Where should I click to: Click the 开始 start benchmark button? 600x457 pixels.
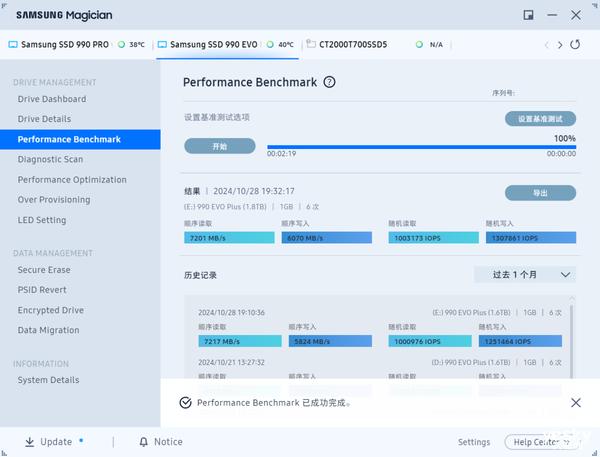point(220,146)
